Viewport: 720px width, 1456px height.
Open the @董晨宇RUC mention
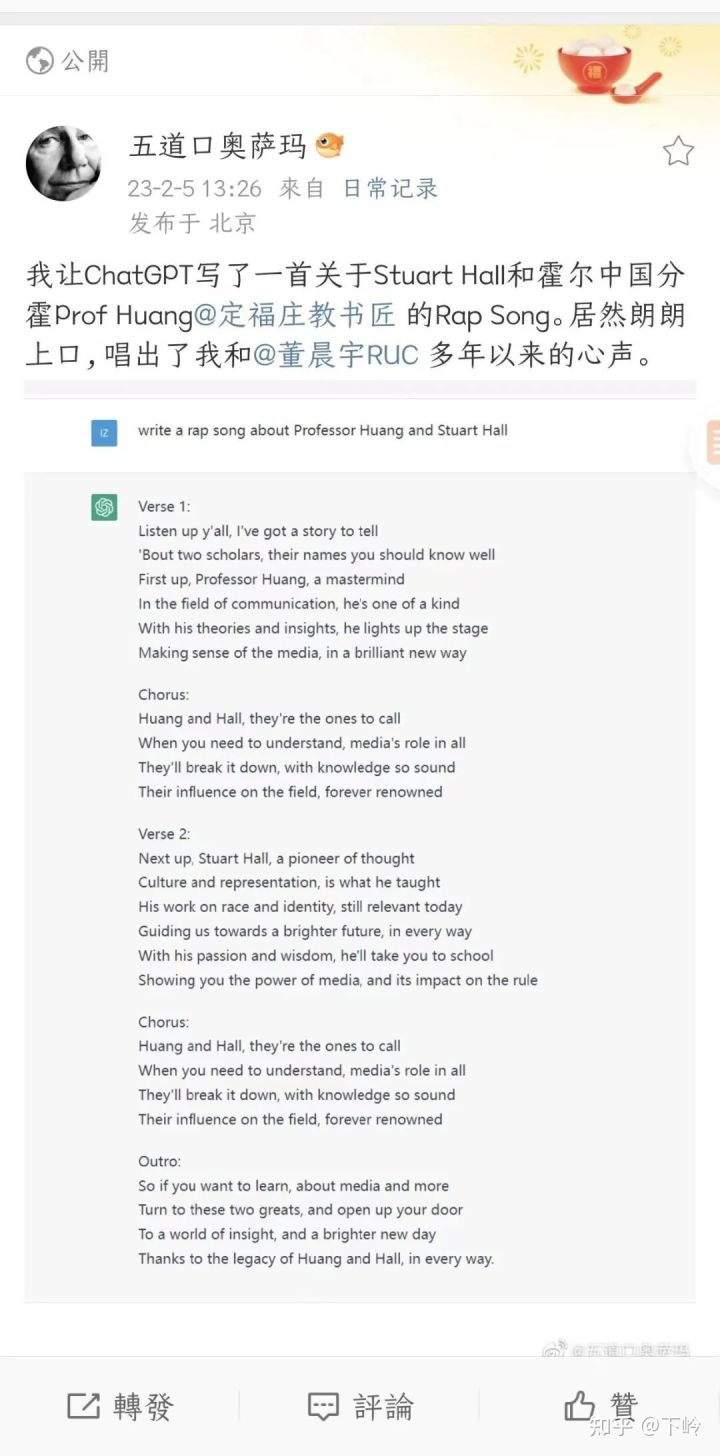pyautogui.click(x=336, y=355)
